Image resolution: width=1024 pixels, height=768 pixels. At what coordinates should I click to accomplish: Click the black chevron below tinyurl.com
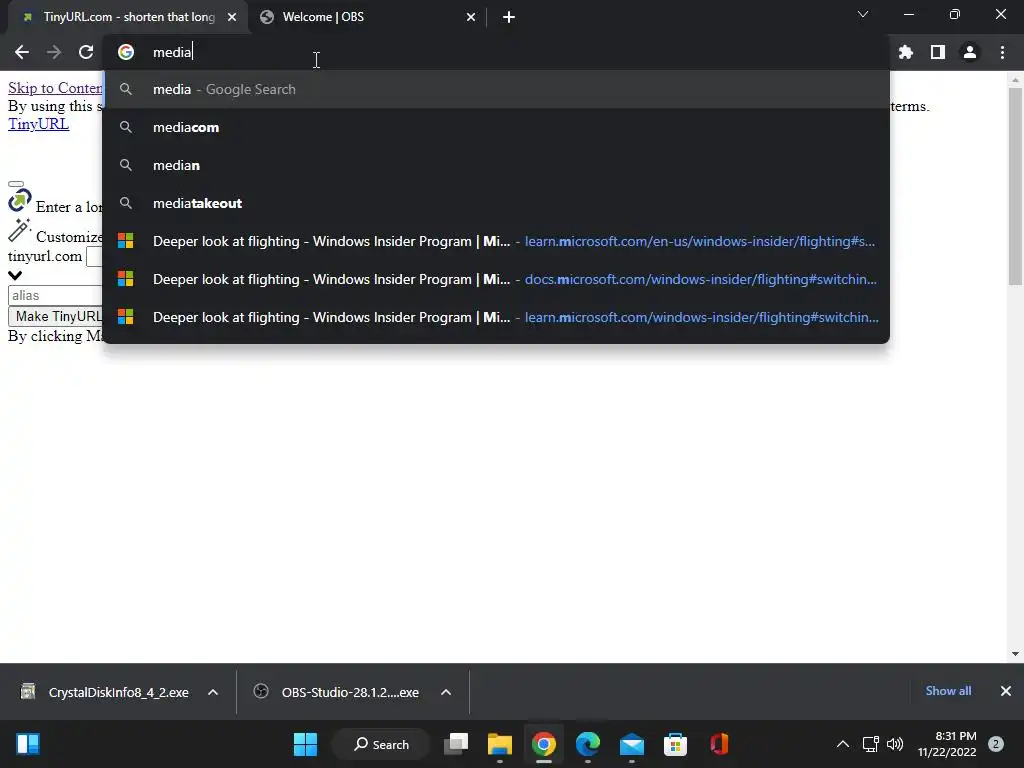(15, 276)
